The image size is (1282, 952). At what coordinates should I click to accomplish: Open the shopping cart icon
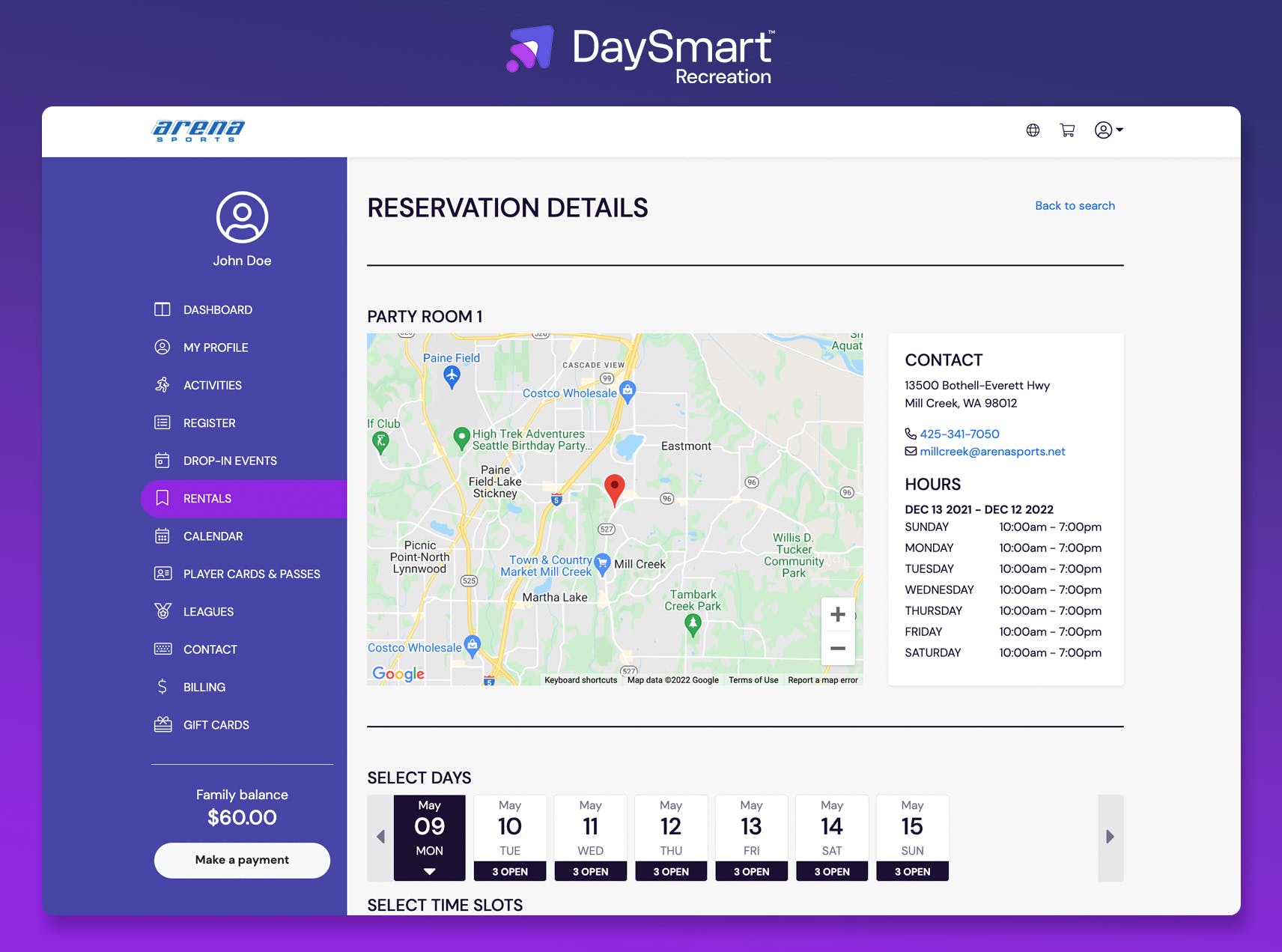pyautogui.click(x=1068, y=130)
